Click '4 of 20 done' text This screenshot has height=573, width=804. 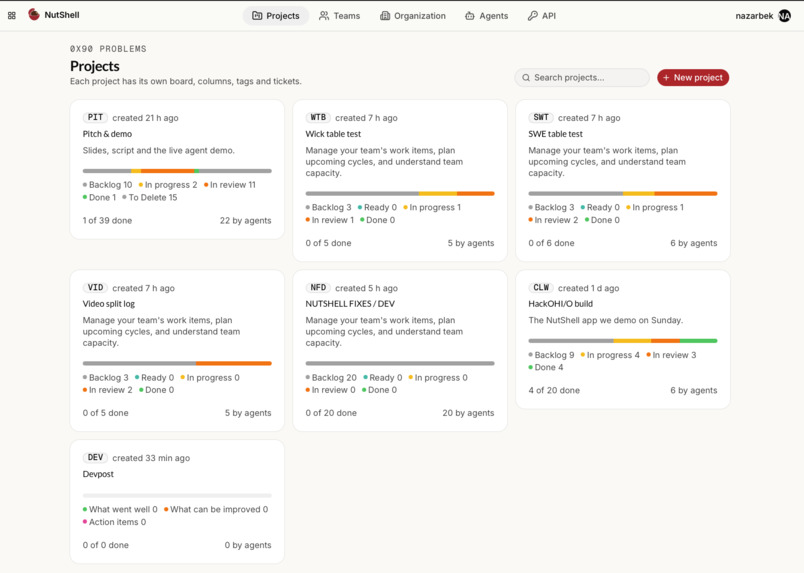[554, 390]
